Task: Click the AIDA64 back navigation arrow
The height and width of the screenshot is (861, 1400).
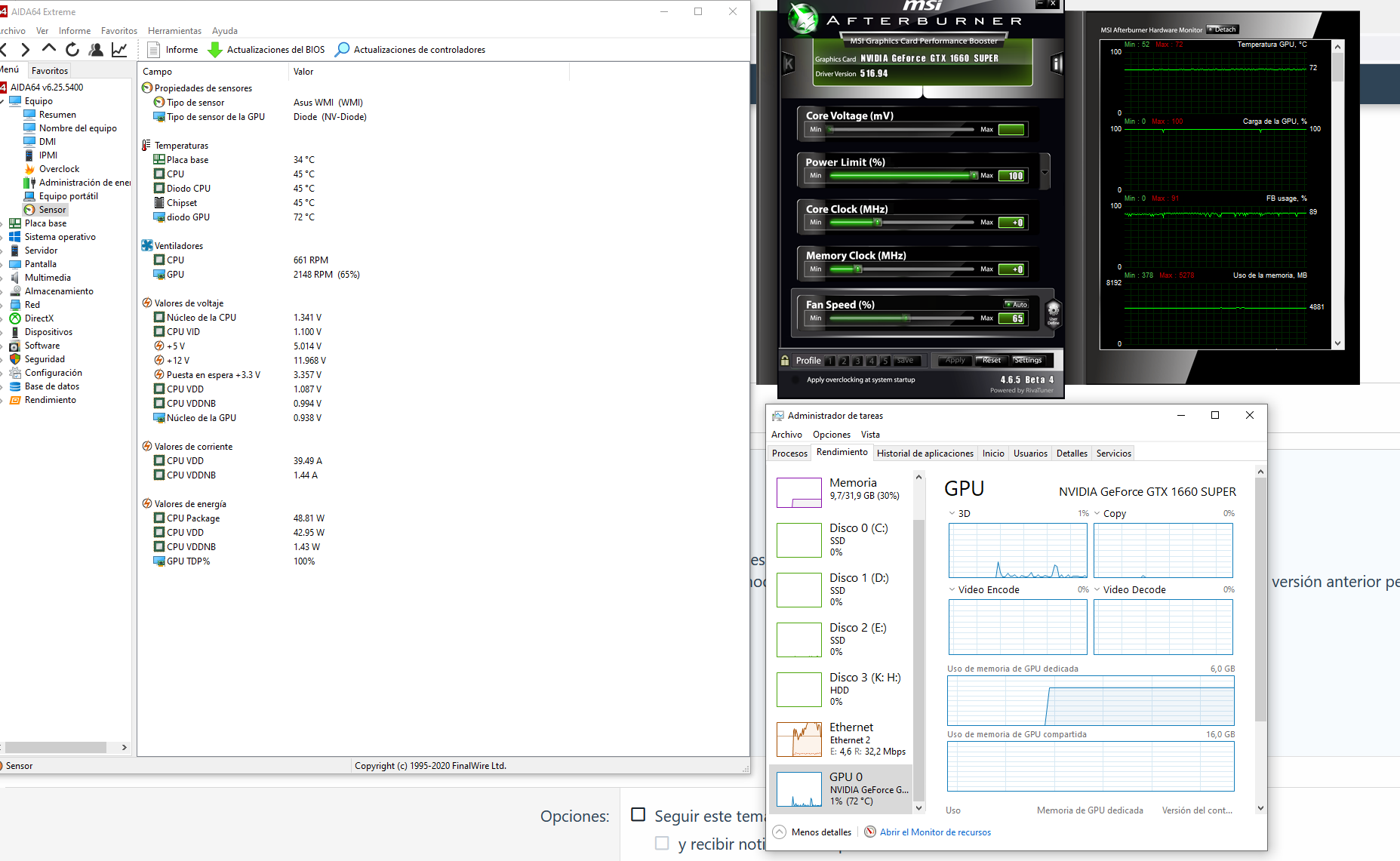Action: click(x=3, y=50)
